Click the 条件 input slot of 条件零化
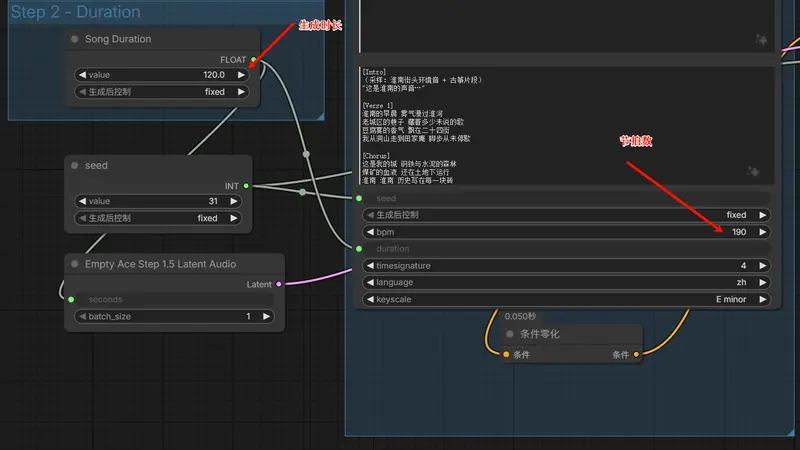The height and width of the screenshot is (450, 800). pos(506,354)
